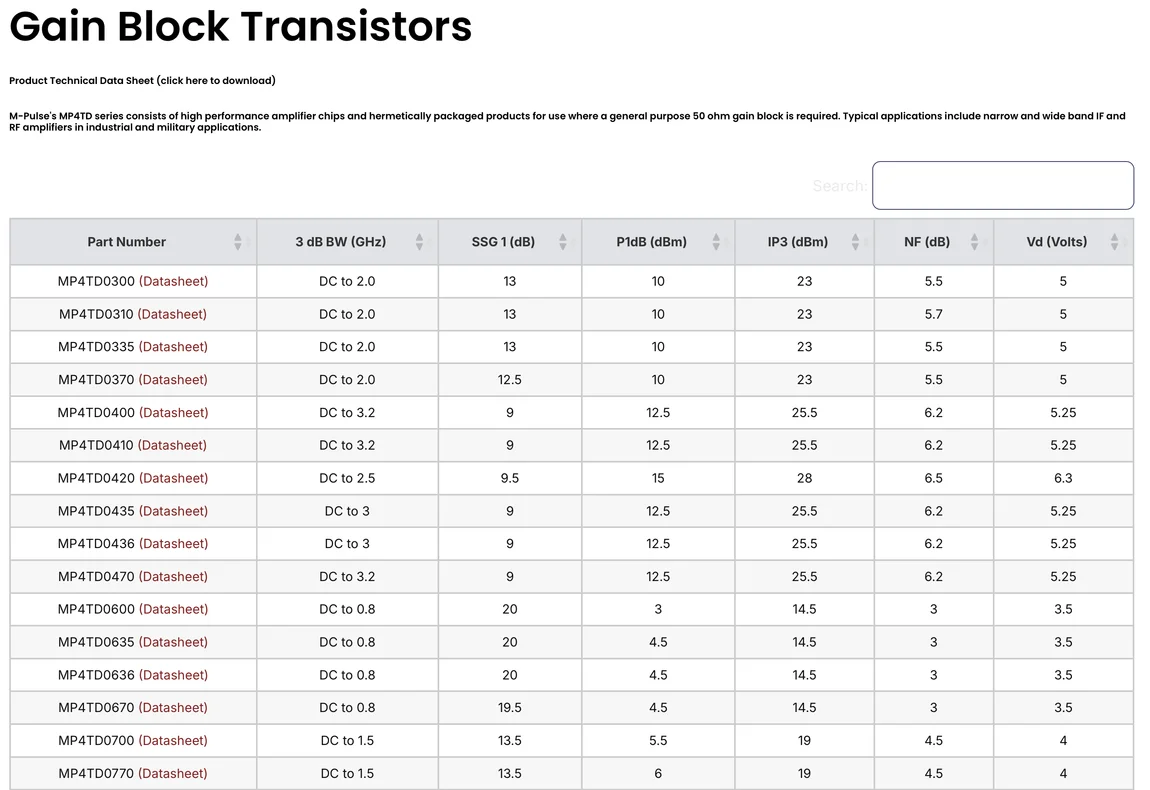This screenshot has height=790, width=1150.
Task: Toggle P1dB (dBm) sort arrows
Action: click(x=716, y=242)
